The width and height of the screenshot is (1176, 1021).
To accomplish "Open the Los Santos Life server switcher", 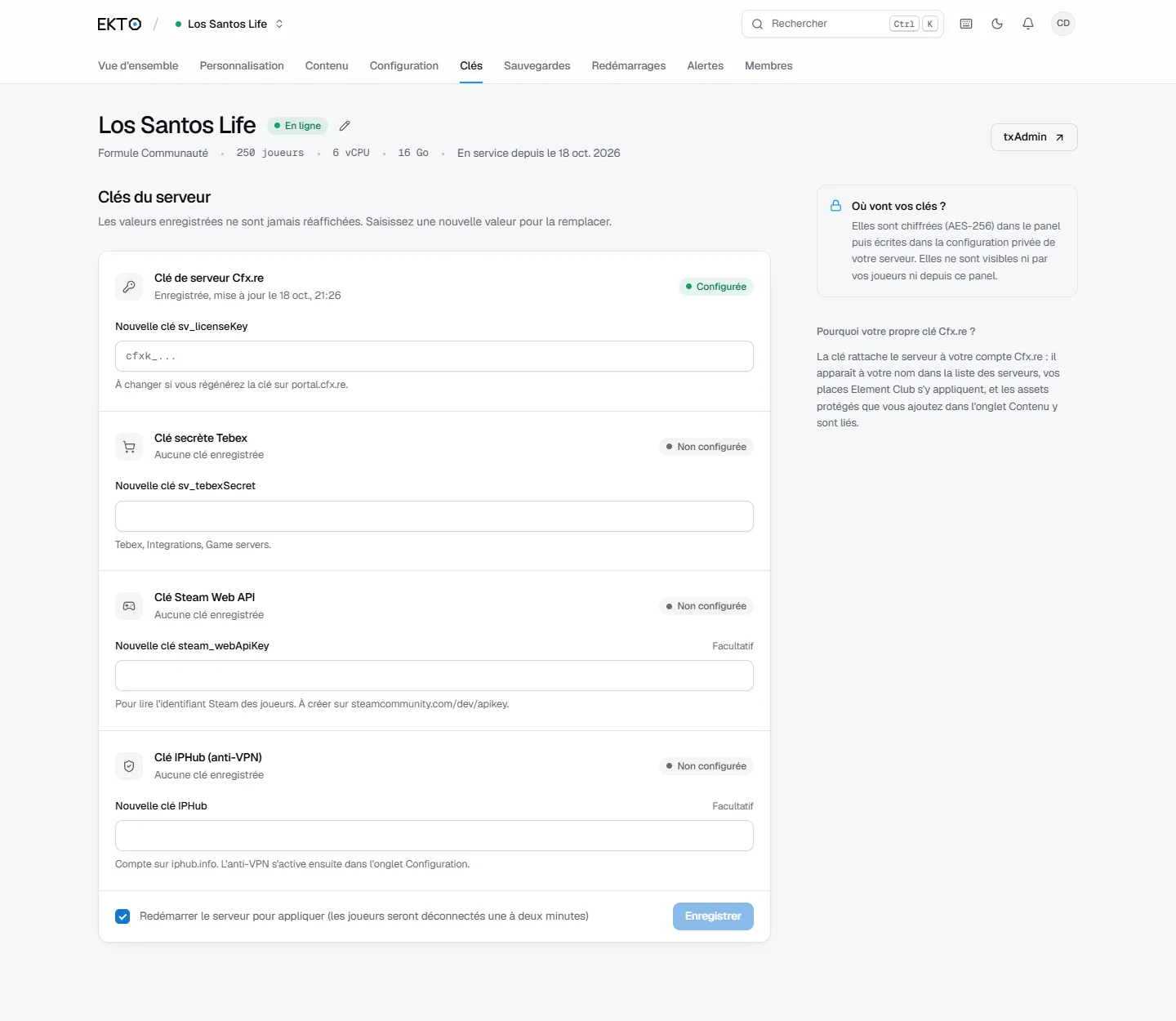I will coord(229,25).
